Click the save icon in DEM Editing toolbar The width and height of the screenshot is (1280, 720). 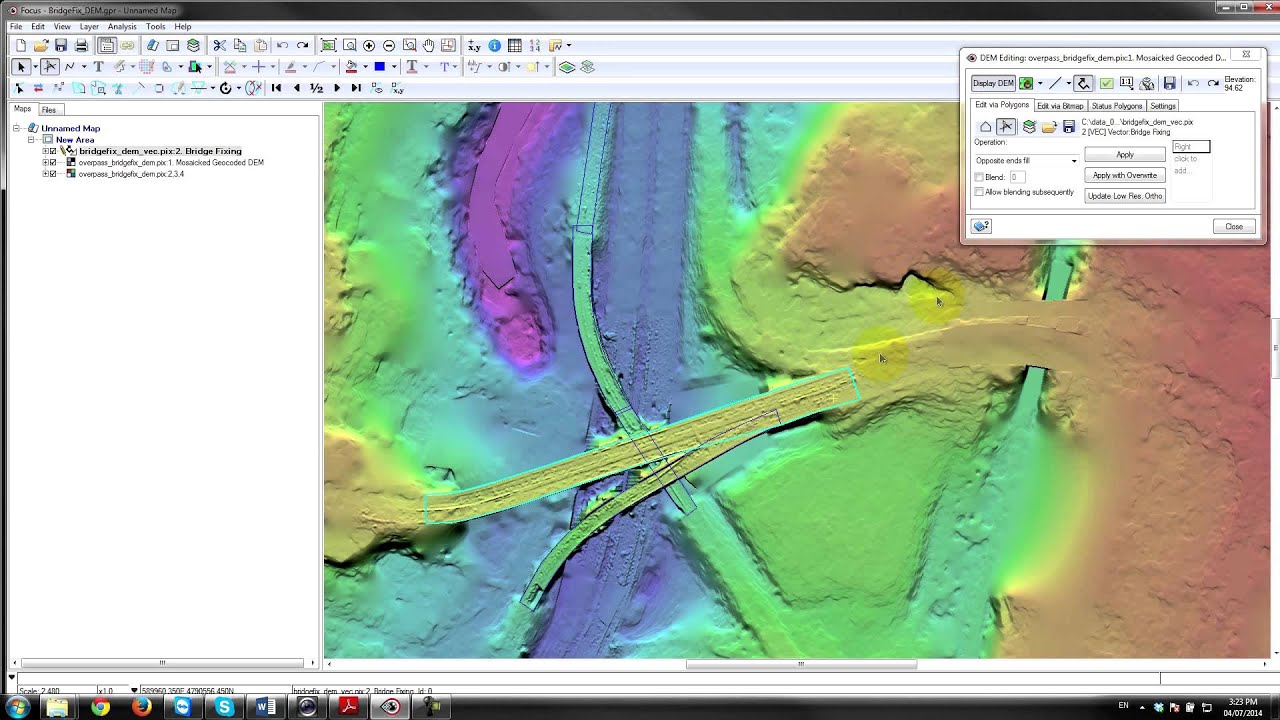1169,83
